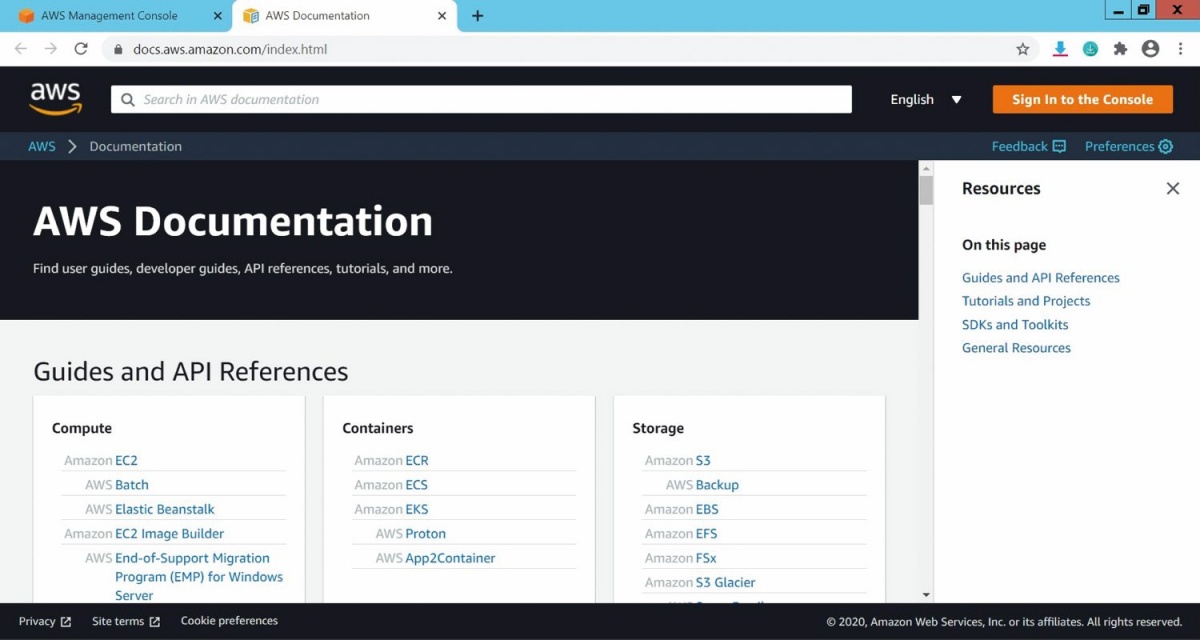Open the Preferences gear icon
The height and width of the screenshot is (640, 1200).
click(1165, 146)
